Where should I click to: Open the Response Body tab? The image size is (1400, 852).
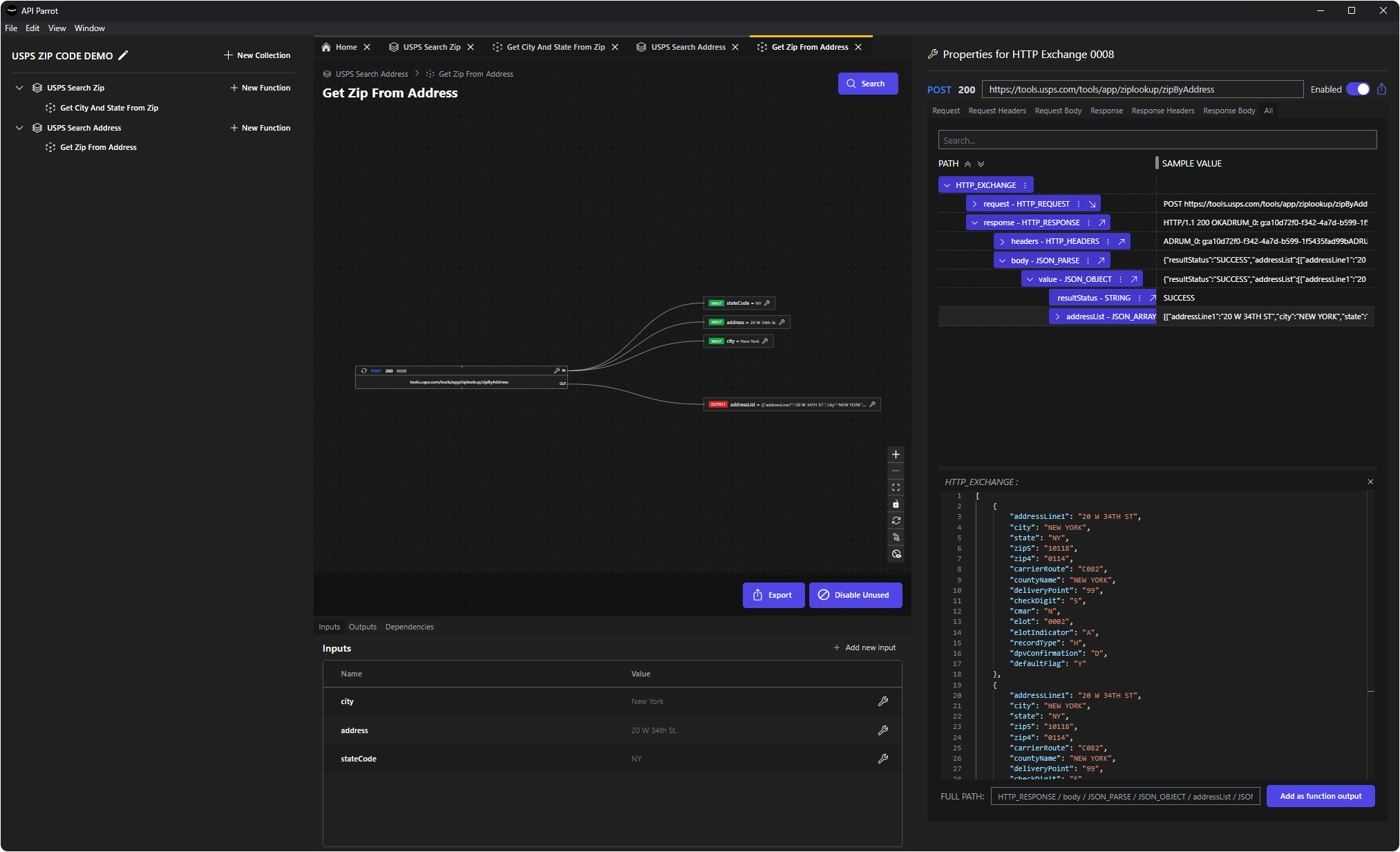point(1229,111)
